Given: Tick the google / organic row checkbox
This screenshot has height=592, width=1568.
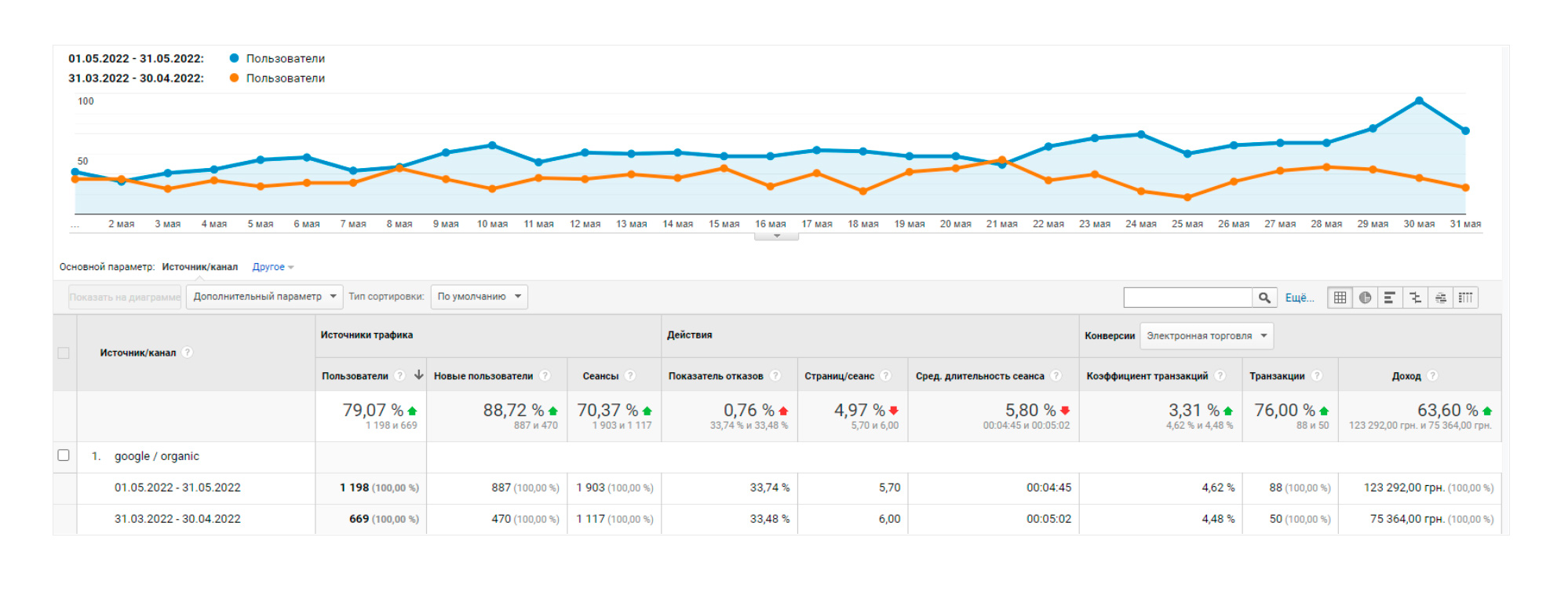Looking at the screenshot, I should pyautogui.click(x=64, y=455).
